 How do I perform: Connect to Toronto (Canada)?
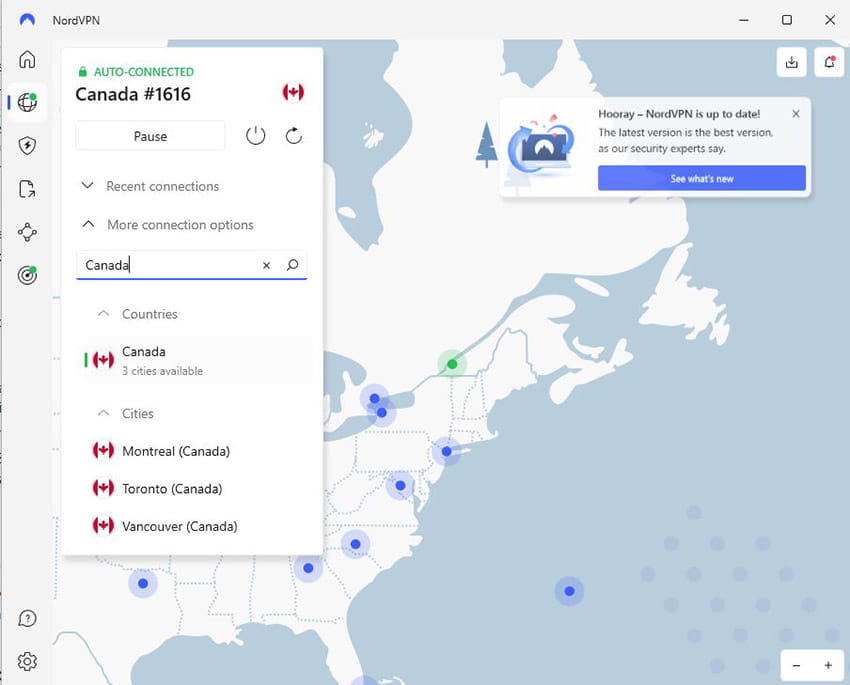[x=194, y=489]
